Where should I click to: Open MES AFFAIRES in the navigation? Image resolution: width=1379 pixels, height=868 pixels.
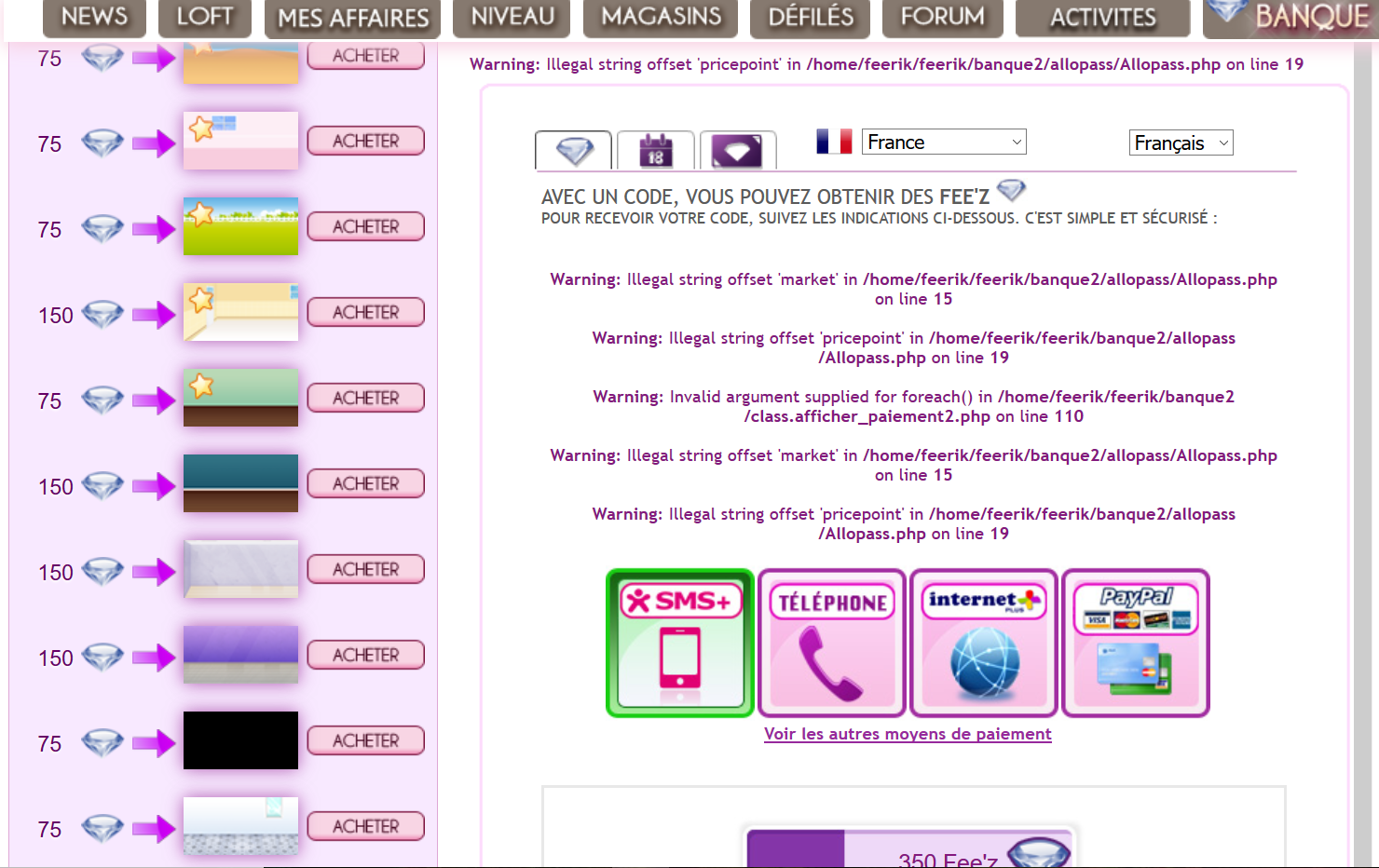click(353, 18)
